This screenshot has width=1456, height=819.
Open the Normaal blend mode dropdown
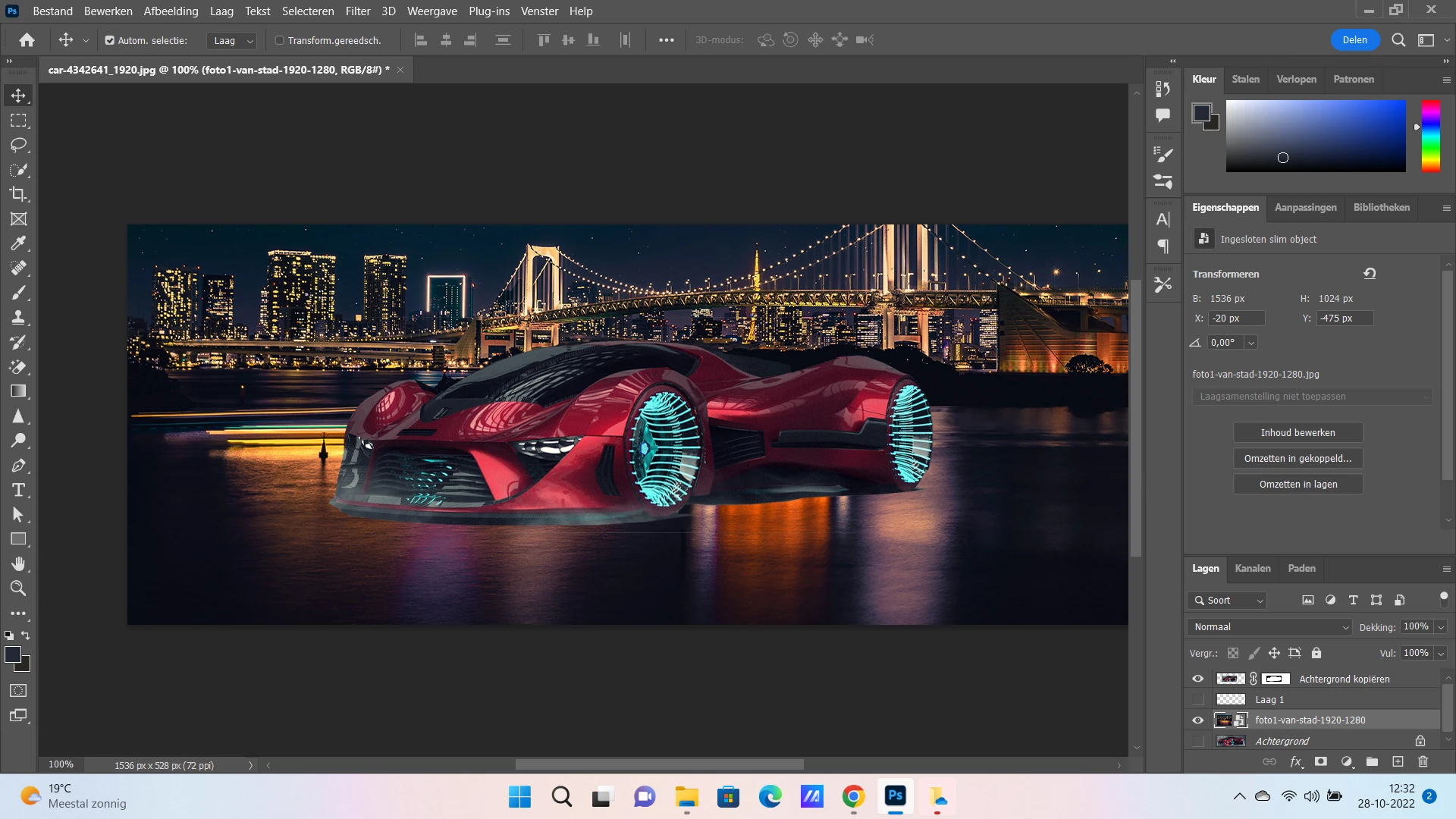point(1269,627)
